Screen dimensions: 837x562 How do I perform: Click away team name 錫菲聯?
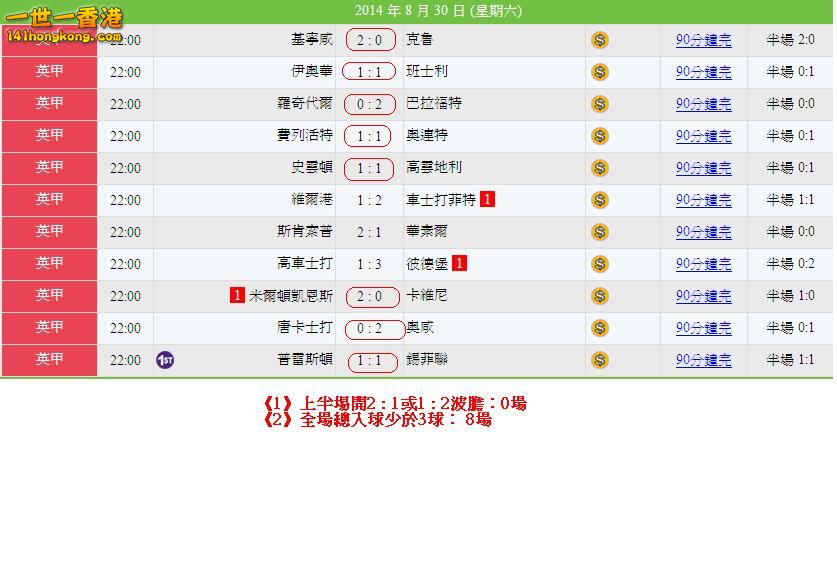427,360
